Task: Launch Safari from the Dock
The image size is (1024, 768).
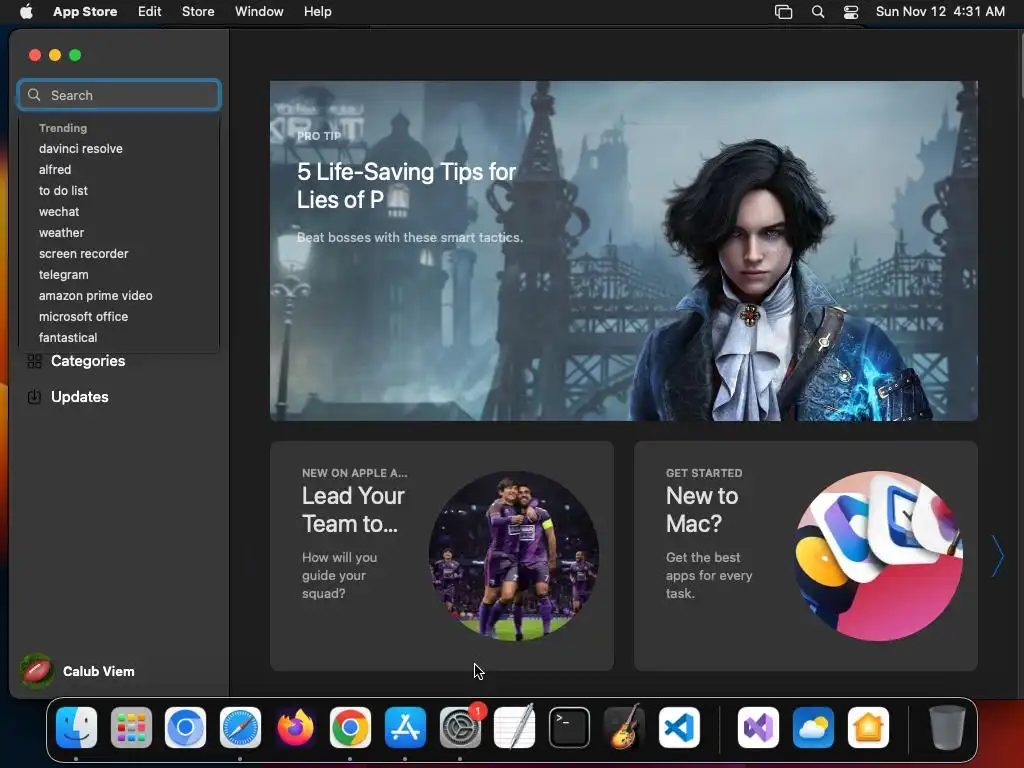Action: pyautogui.click(x=240, y=727)
